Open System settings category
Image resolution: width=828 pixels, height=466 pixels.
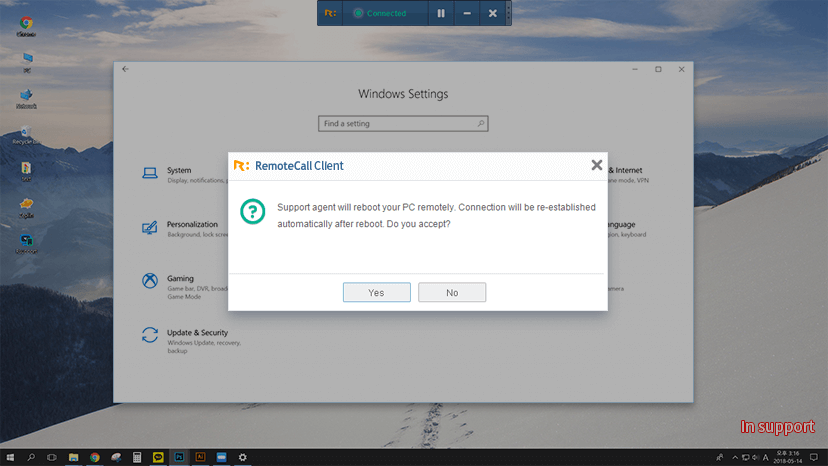[184, 174]
